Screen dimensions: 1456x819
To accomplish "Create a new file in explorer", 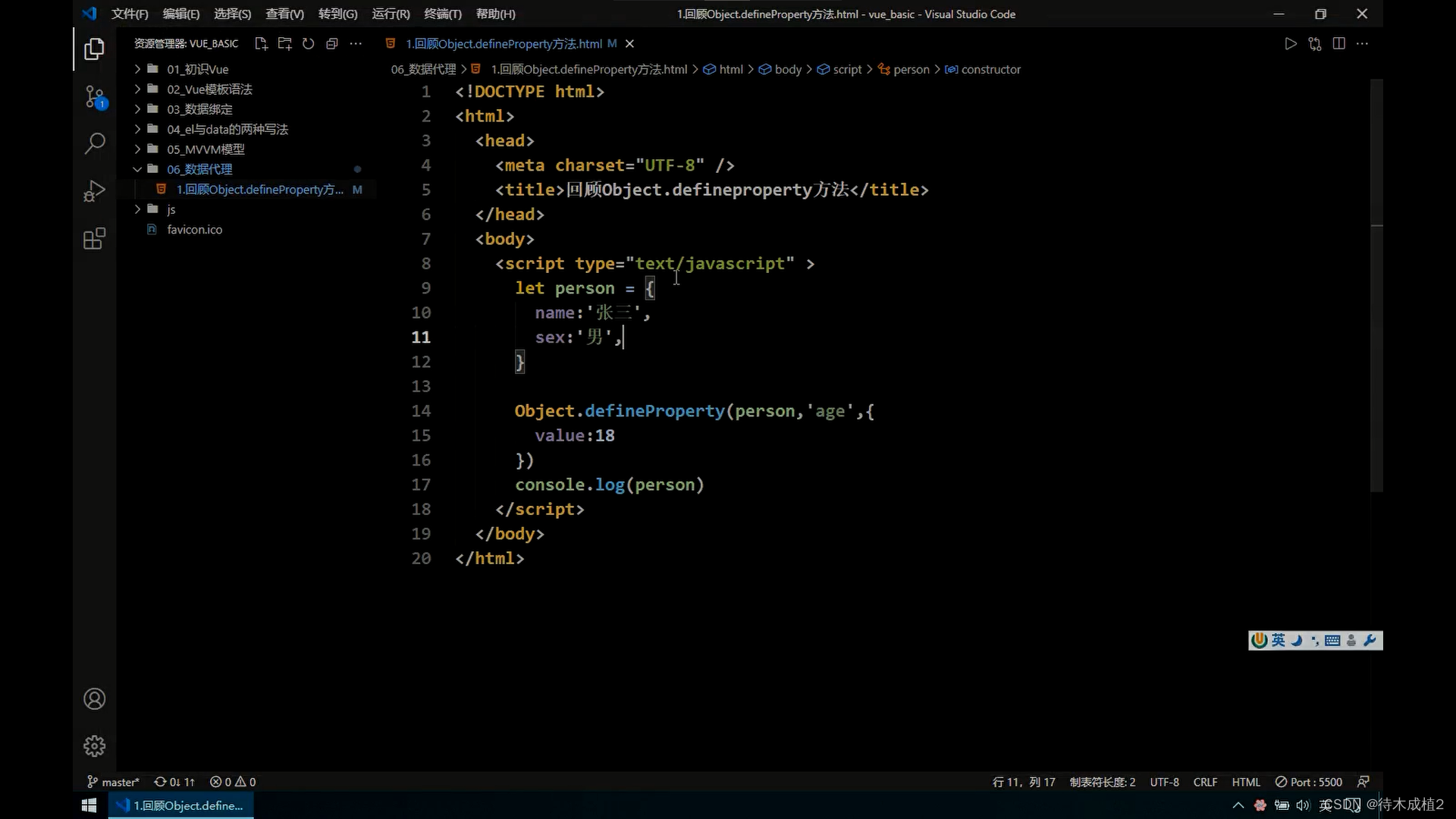I will coord(261,44).
